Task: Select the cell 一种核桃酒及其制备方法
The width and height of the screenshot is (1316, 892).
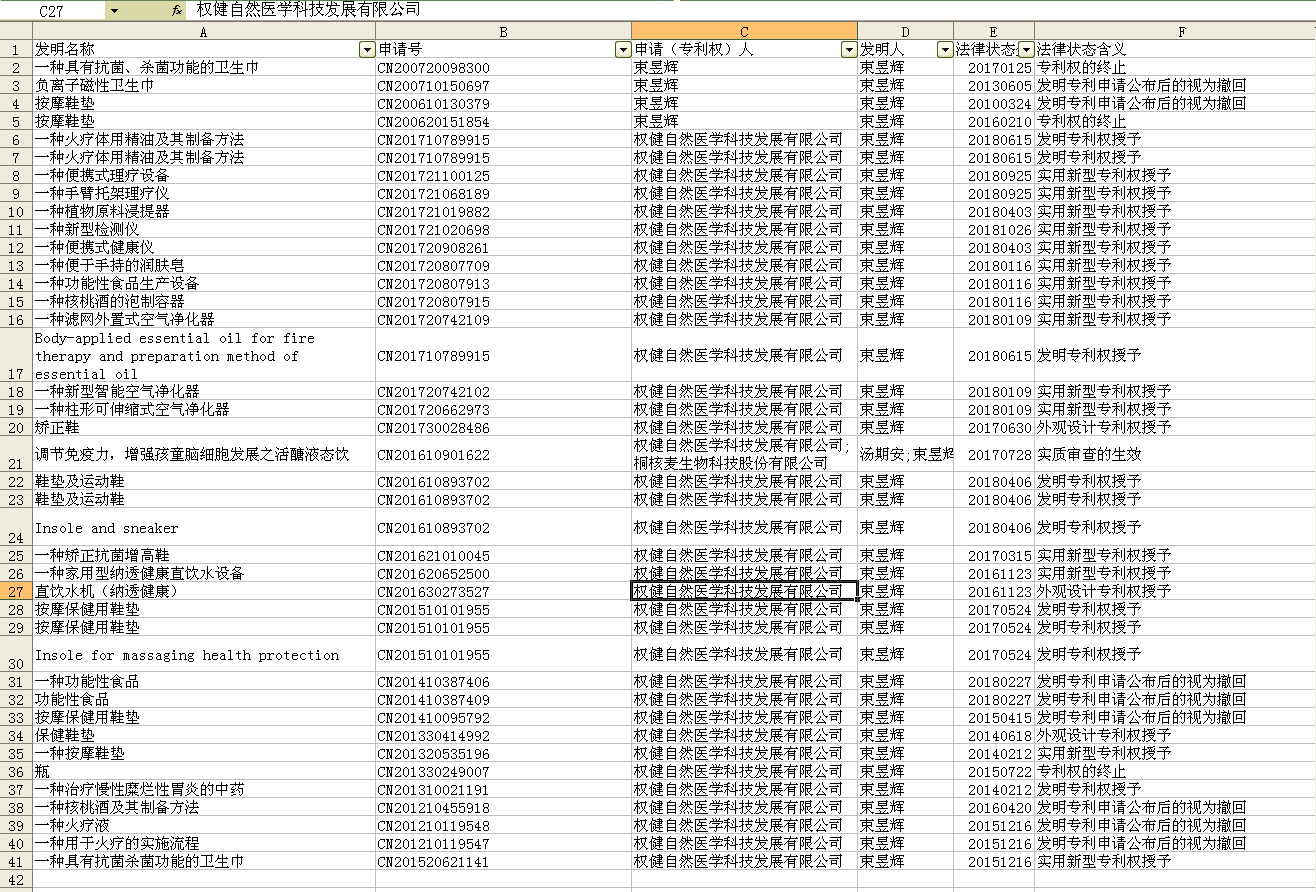Action: point(204,807)
